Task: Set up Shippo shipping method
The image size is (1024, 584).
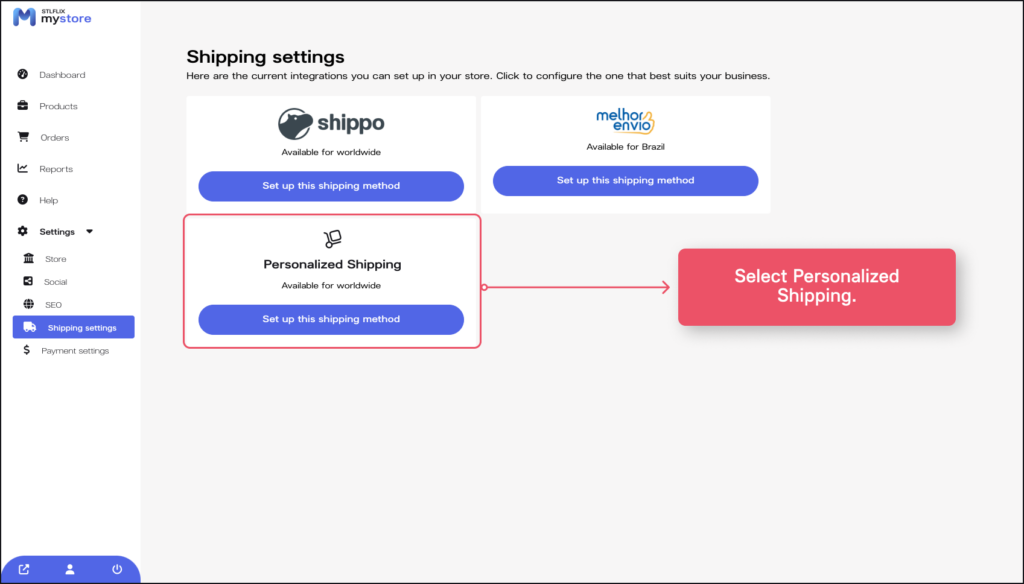Action: click(x=331, y=186)
